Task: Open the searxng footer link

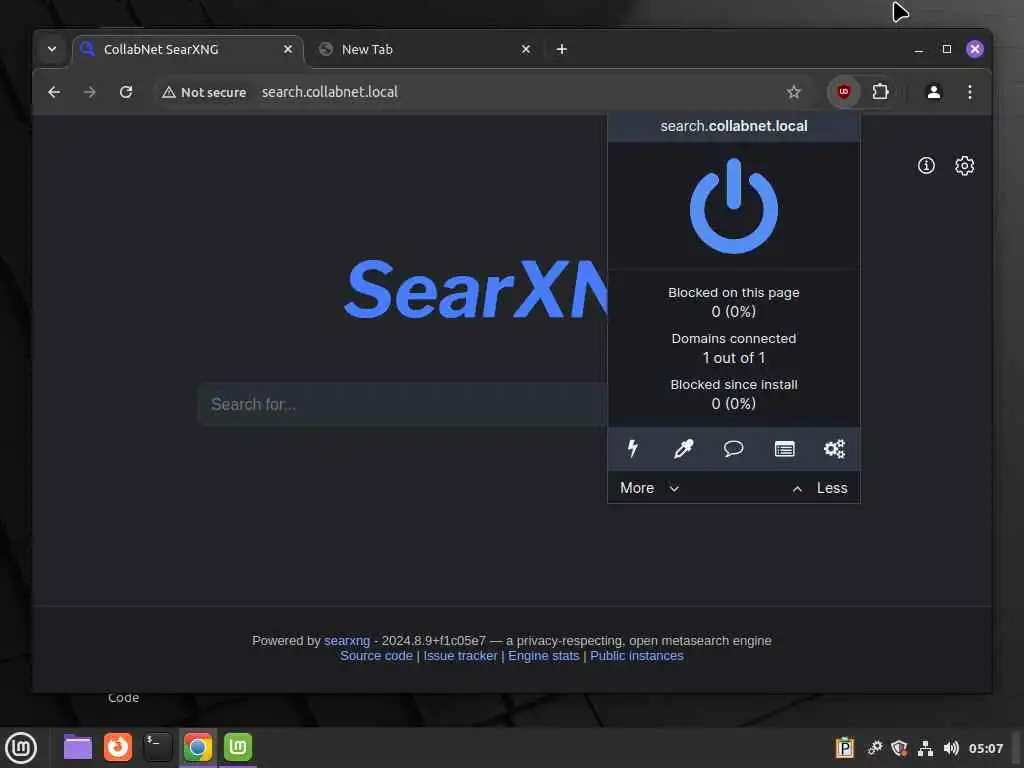Action: pyautogui.click(x=347, y=641)
